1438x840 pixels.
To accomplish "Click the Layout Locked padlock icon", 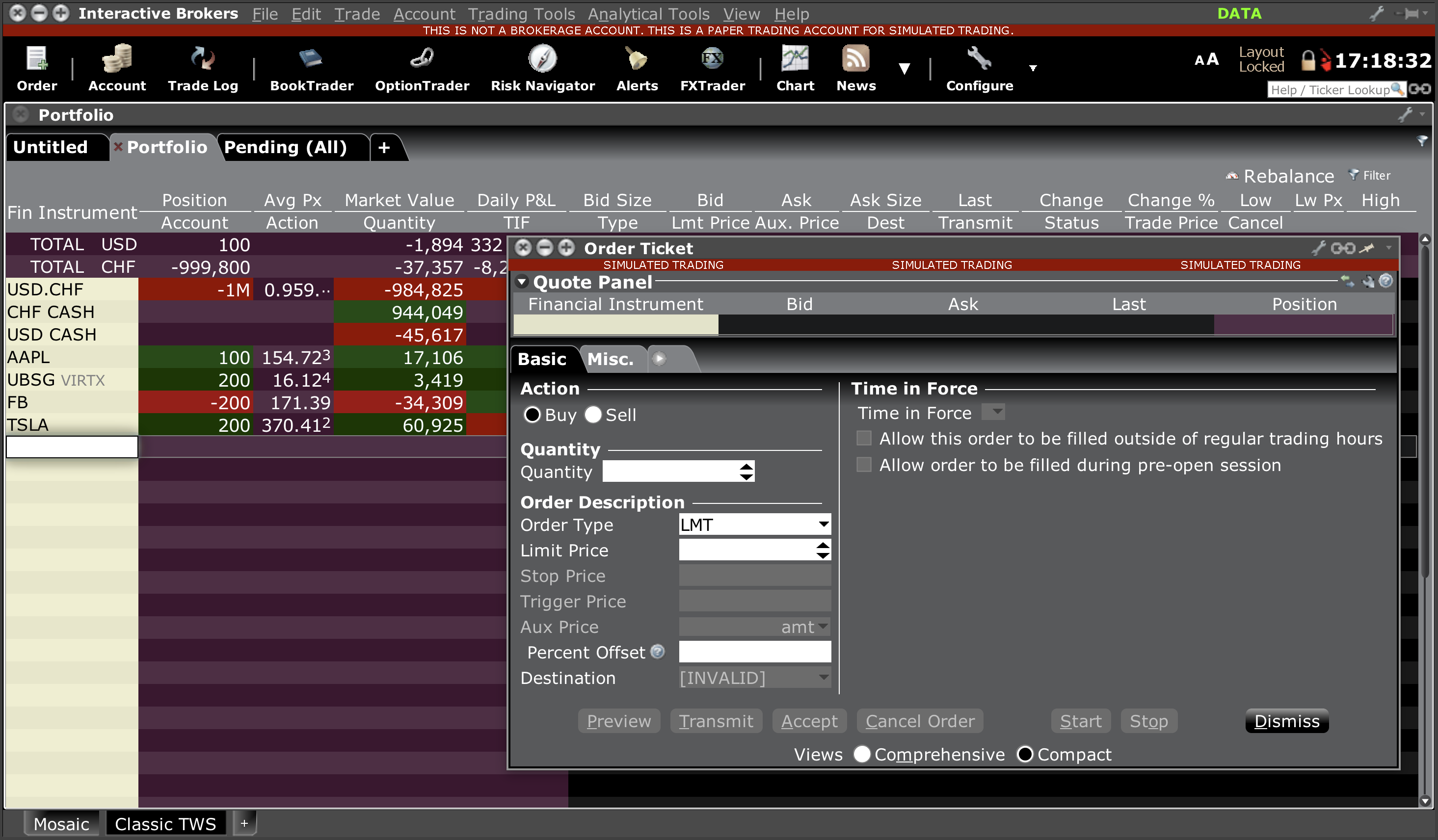I will pos(1308,60).
